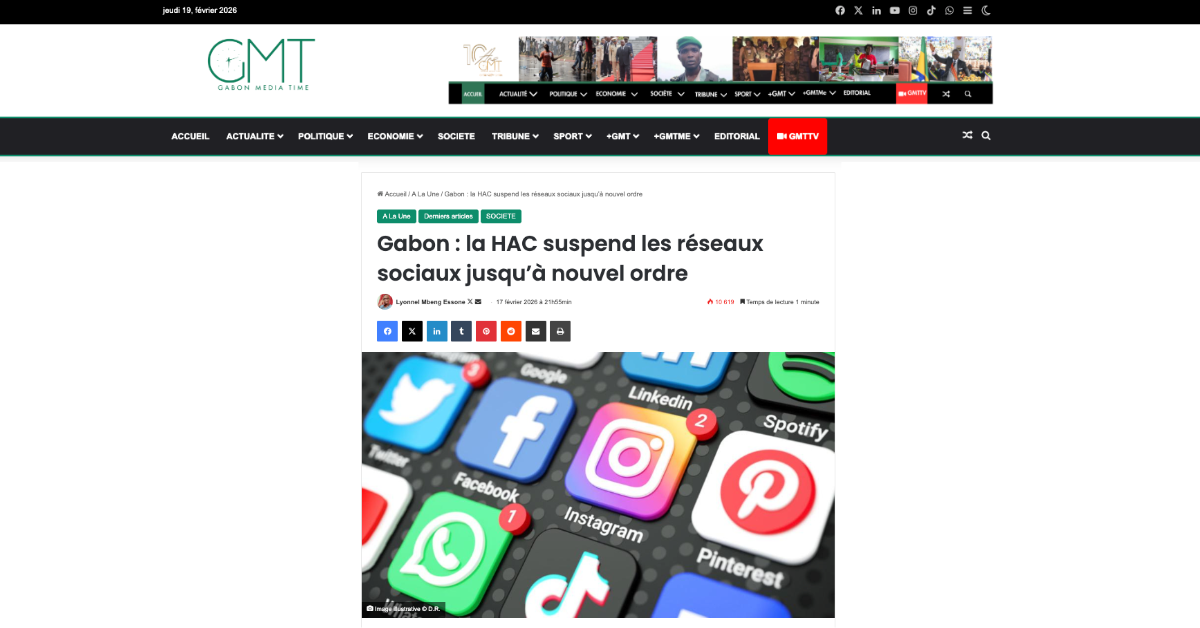This screenshot has height=628, width=1200.
Task: Click the random article shuffle icon
Action: (x=967, y=136)
